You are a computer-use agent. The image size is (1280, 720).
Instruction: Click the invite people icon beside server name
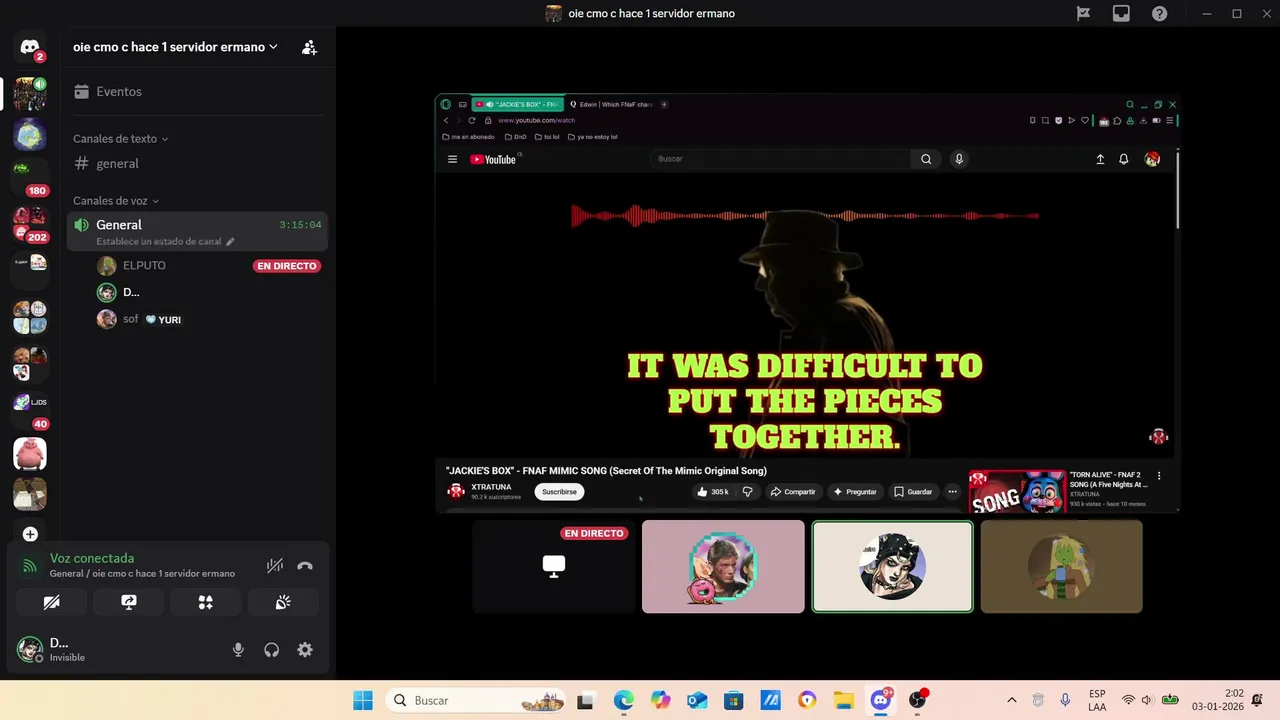click(x=309, y=47)
